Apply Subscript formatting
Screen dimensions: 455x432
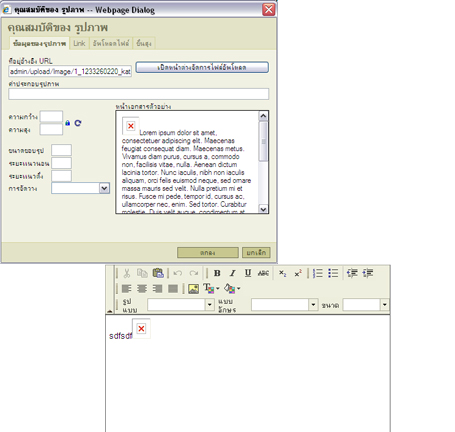point(282,273)
